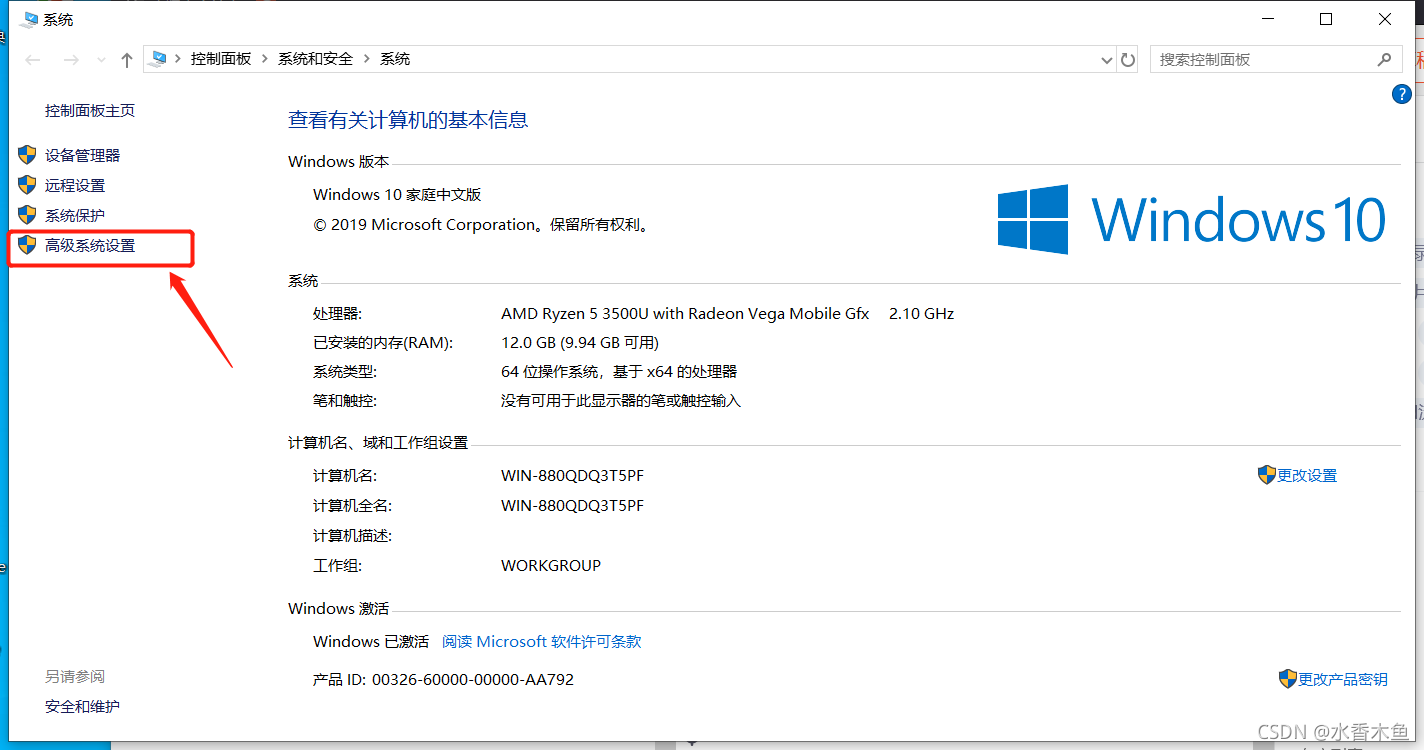Click the 2.10 GHz clock speed value
1424x750 pixels.
(922, 314)
